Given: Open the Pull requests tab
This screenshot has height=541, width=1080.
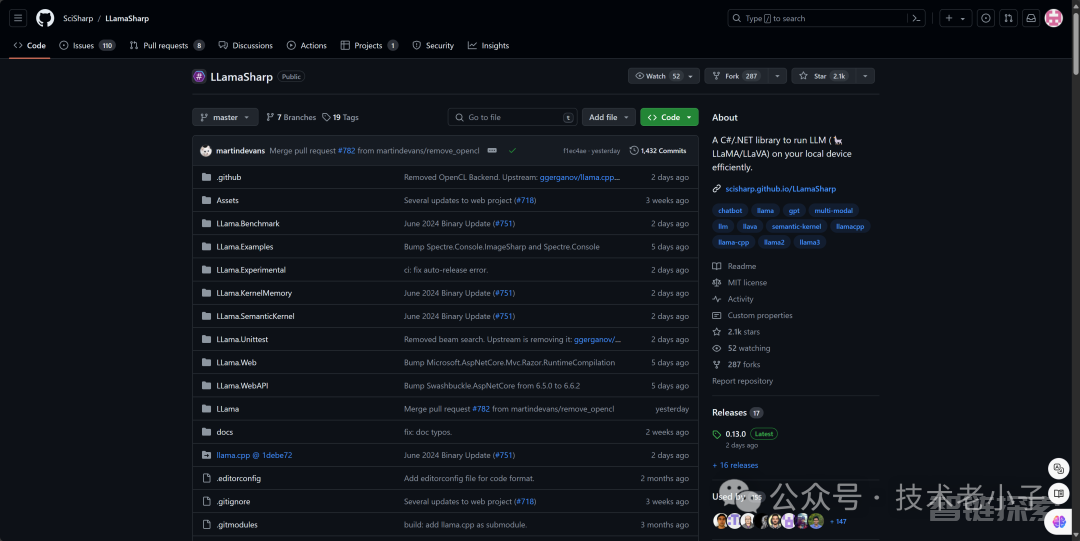Looking at the screenshot, I should point(167,45).
